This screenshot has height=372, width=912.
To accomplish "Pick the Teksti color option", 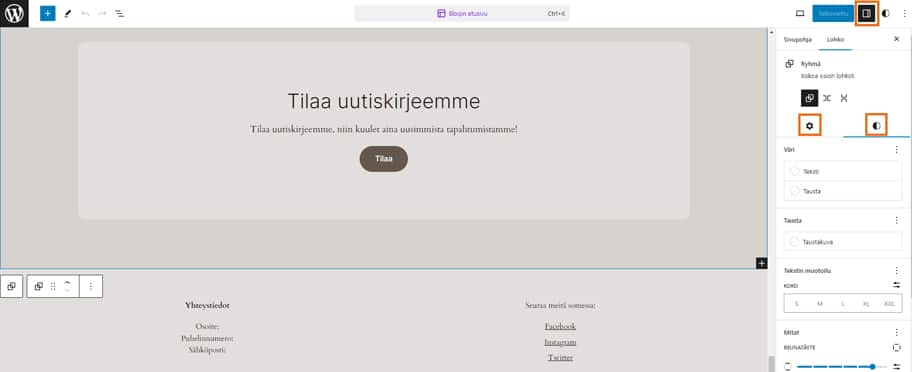I will pos(843,171).
